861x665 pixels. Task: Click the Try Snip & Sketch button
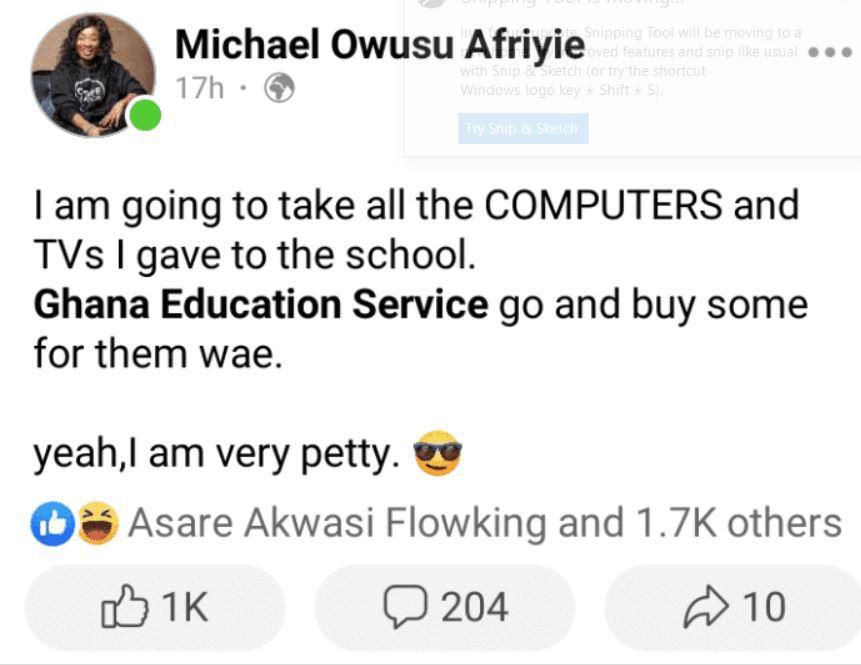tap(522, 128)
